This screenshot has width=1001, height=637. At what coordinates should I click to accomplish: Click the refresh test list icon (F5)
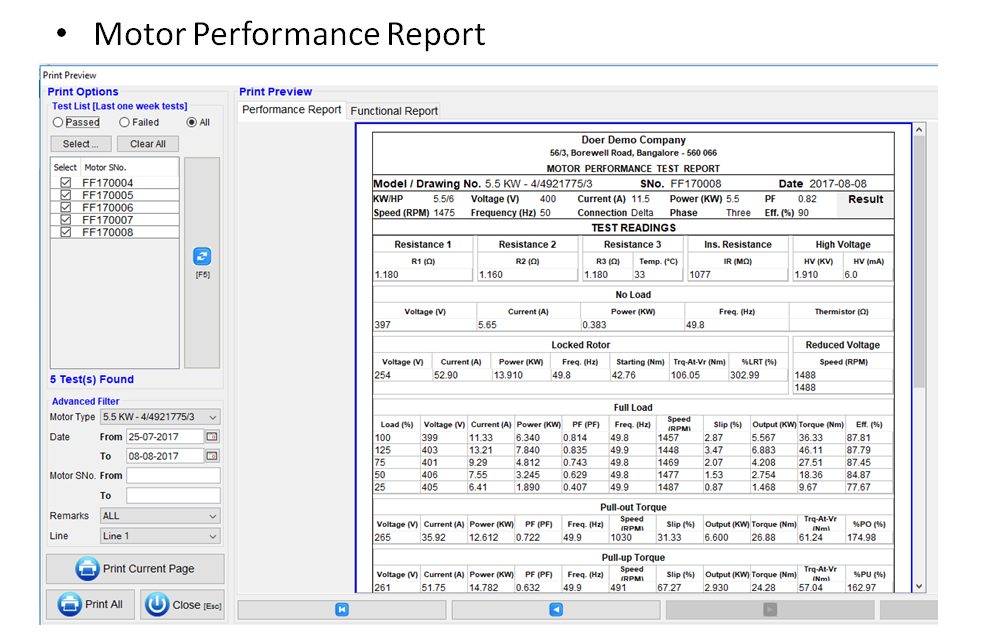coord(202,256)
